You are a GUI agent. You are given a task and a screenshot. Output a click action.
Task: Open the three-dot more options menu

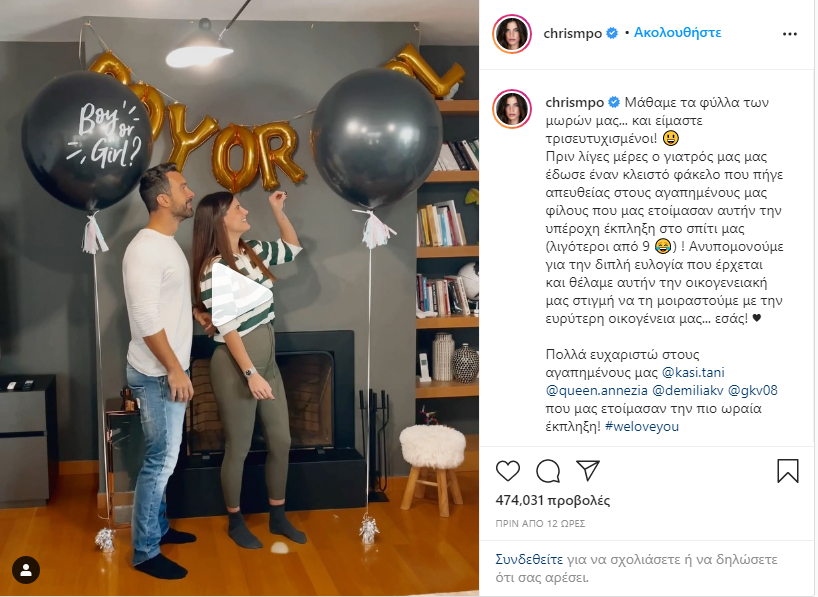[x=790, y=34]
